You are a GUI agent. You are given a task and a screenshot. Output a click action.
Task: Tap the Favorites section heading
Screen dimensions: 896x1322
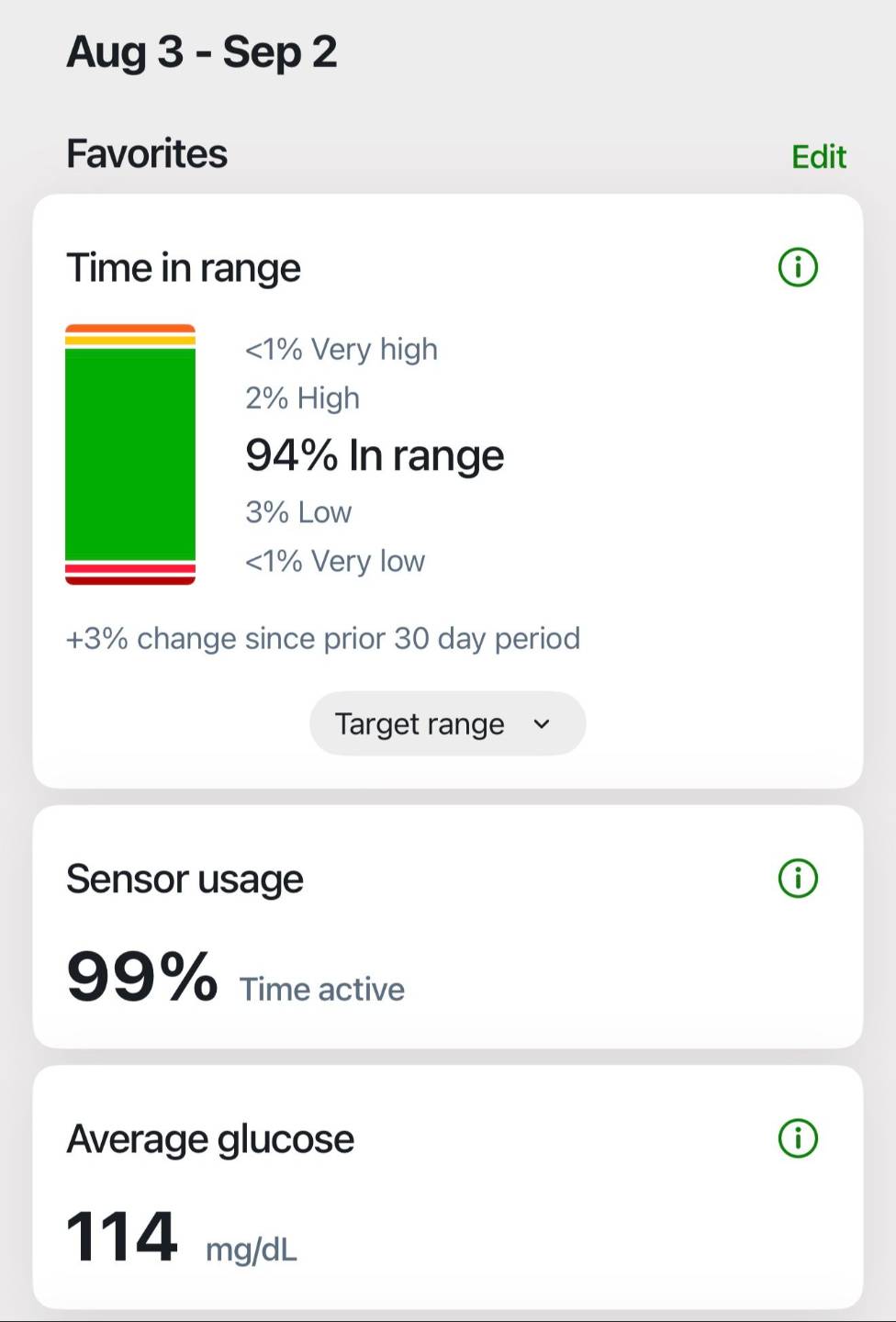click(x=147, y=153)
